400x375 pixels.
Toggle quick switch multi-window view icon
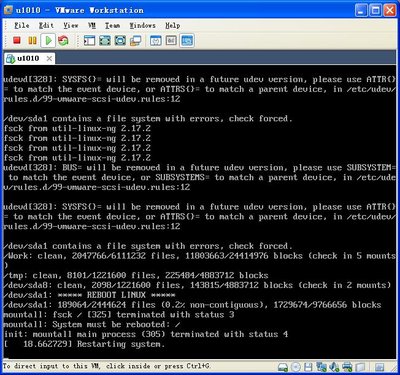135,41
